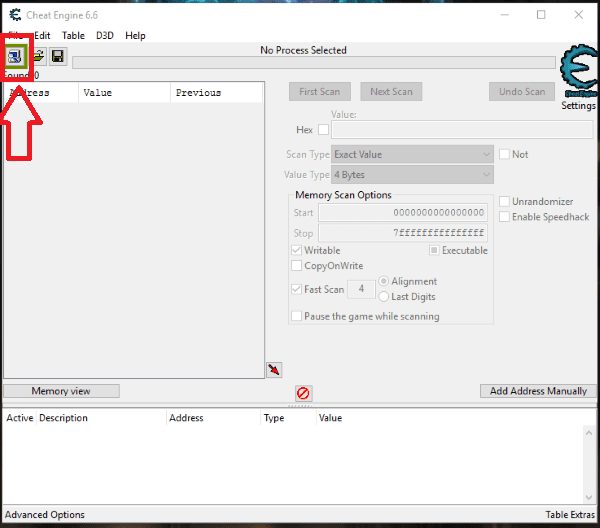Click the Stop address field
Viewport: 600px width, 528px height.
point(403,233)
